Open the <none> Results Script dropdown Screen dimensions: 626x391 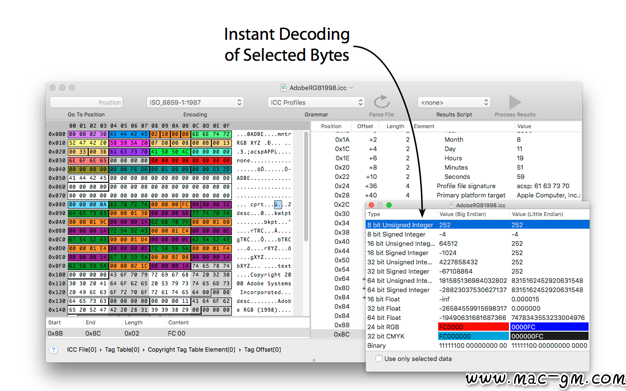(x=454, y=102)
